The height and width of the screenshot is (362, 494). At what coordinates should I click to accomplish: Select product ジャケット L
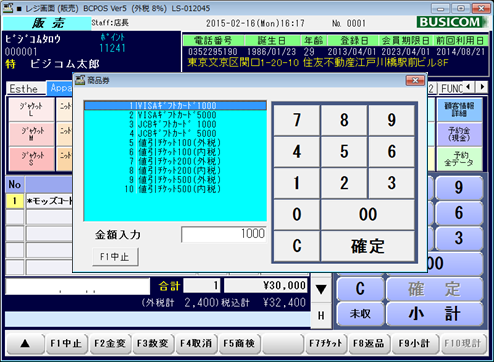[31, 109]
